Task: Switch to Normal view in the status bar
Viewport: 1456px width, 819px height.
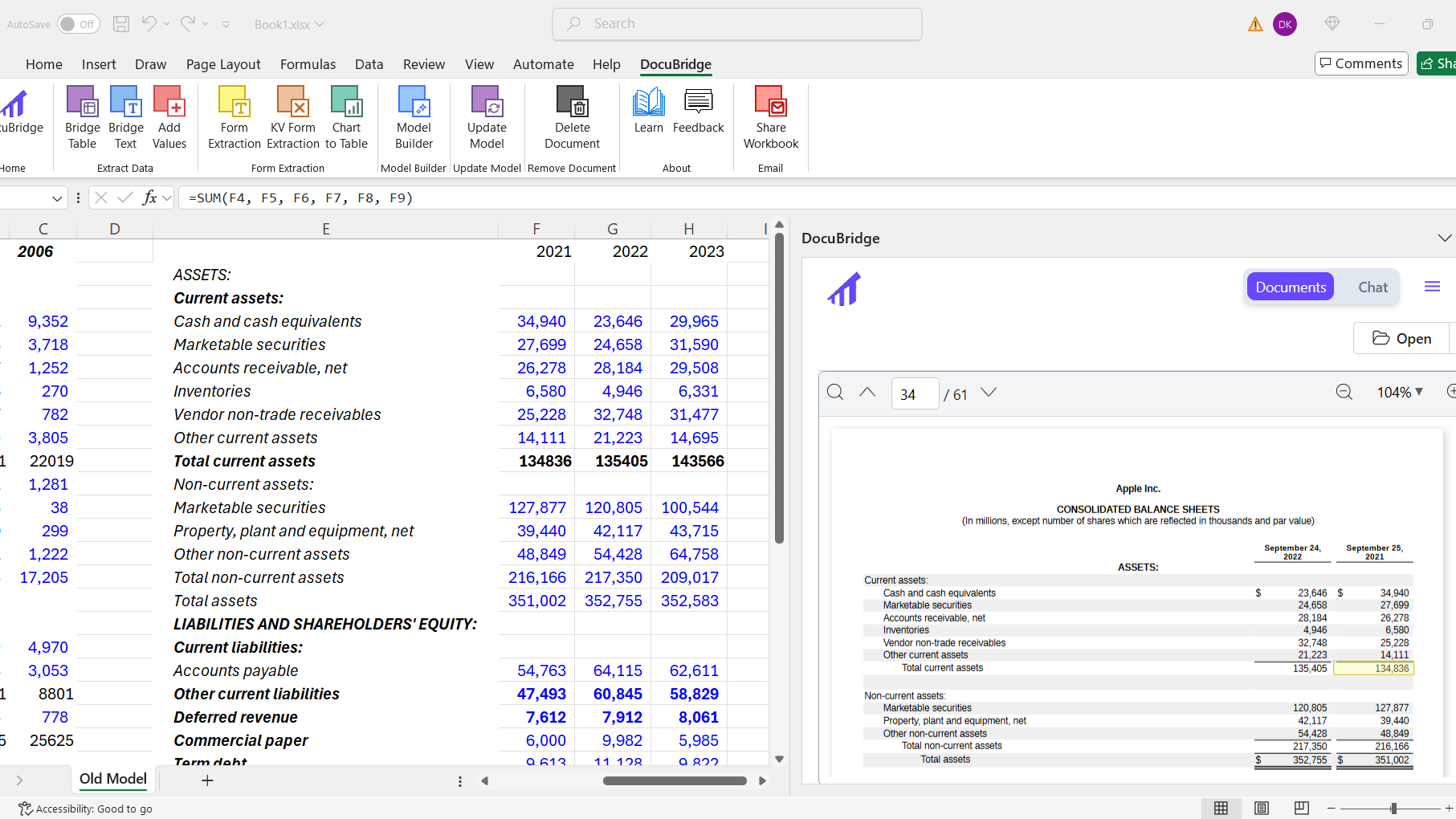Action: click(1221, 809)
